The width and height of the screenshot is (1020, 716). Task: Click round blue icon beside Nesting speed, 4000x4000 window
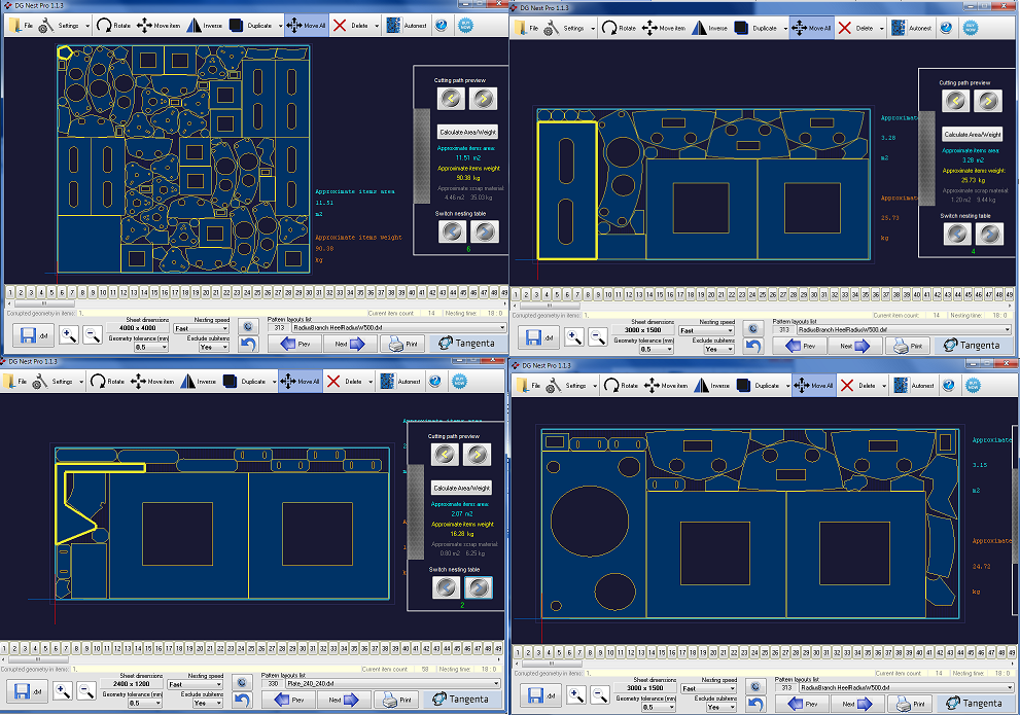pos(247,326)
